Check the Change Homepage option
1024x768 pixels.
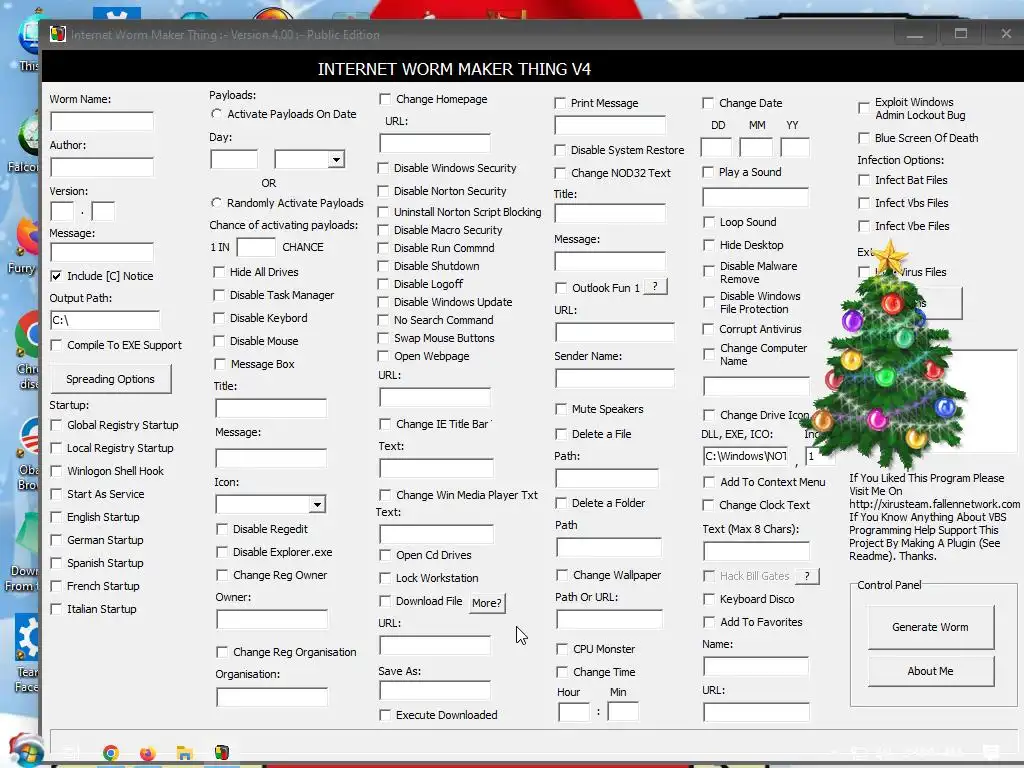pos(385,99)
